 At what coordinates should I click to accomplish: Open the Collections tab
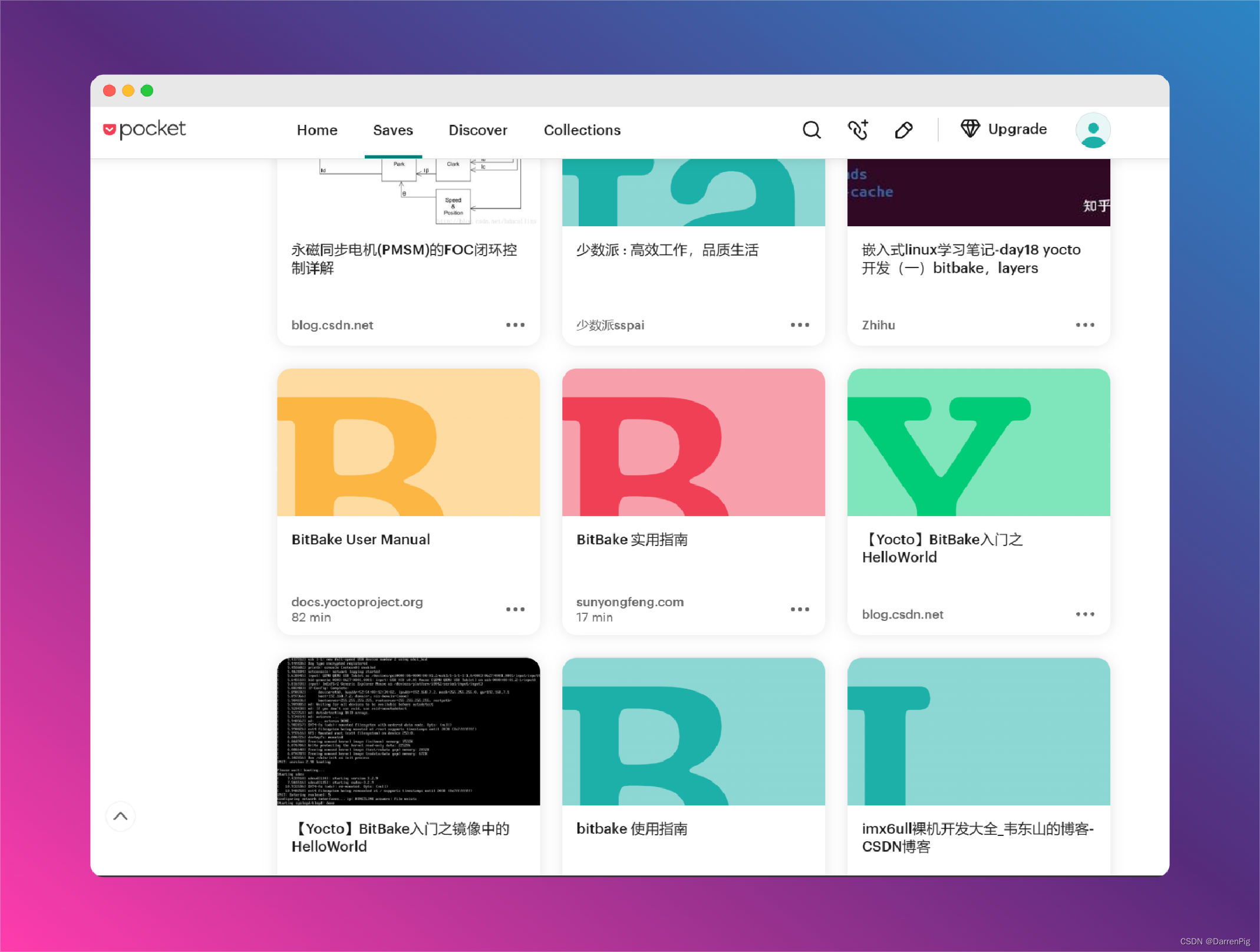582,130
